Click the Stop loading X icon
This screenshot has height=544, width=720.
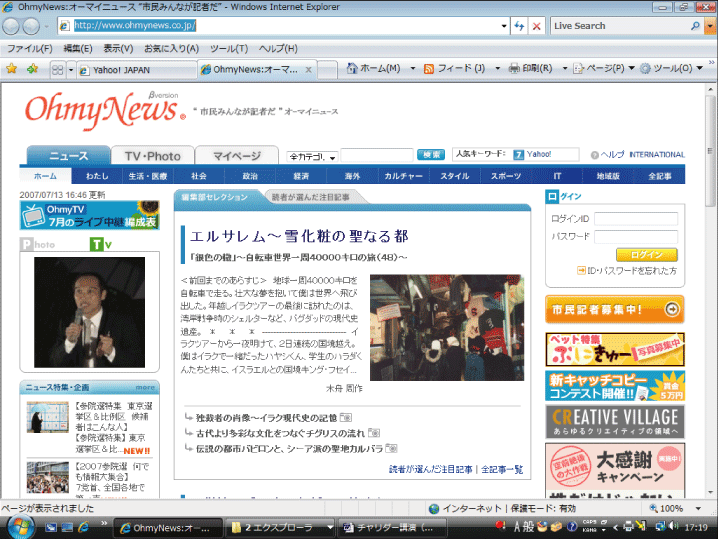click(537, 26)
